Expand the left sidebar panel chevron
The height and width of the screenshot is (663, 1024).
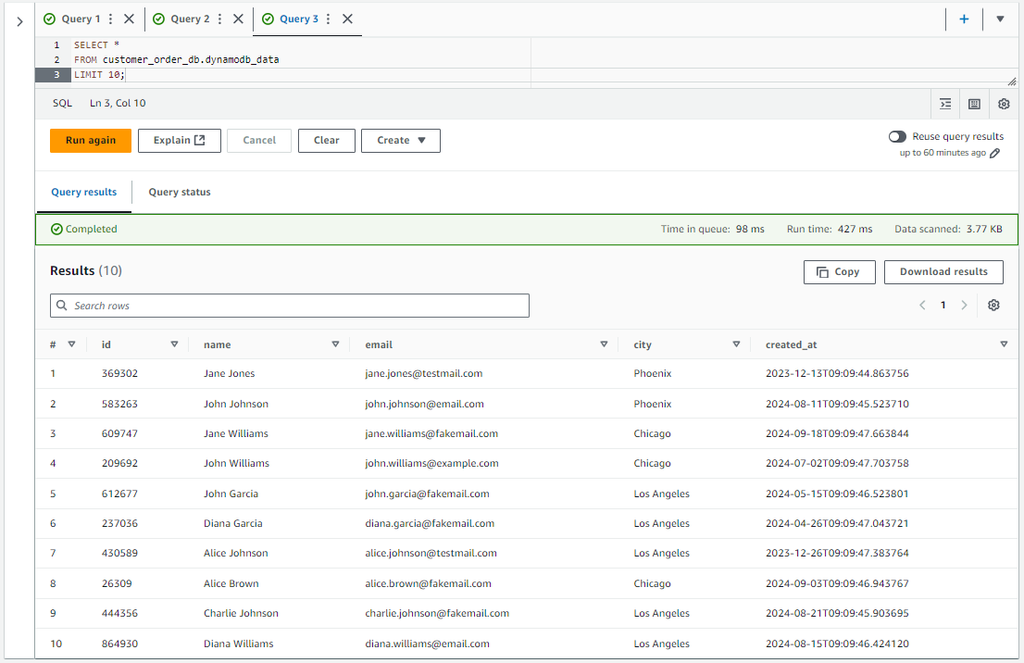coord(19,21)
